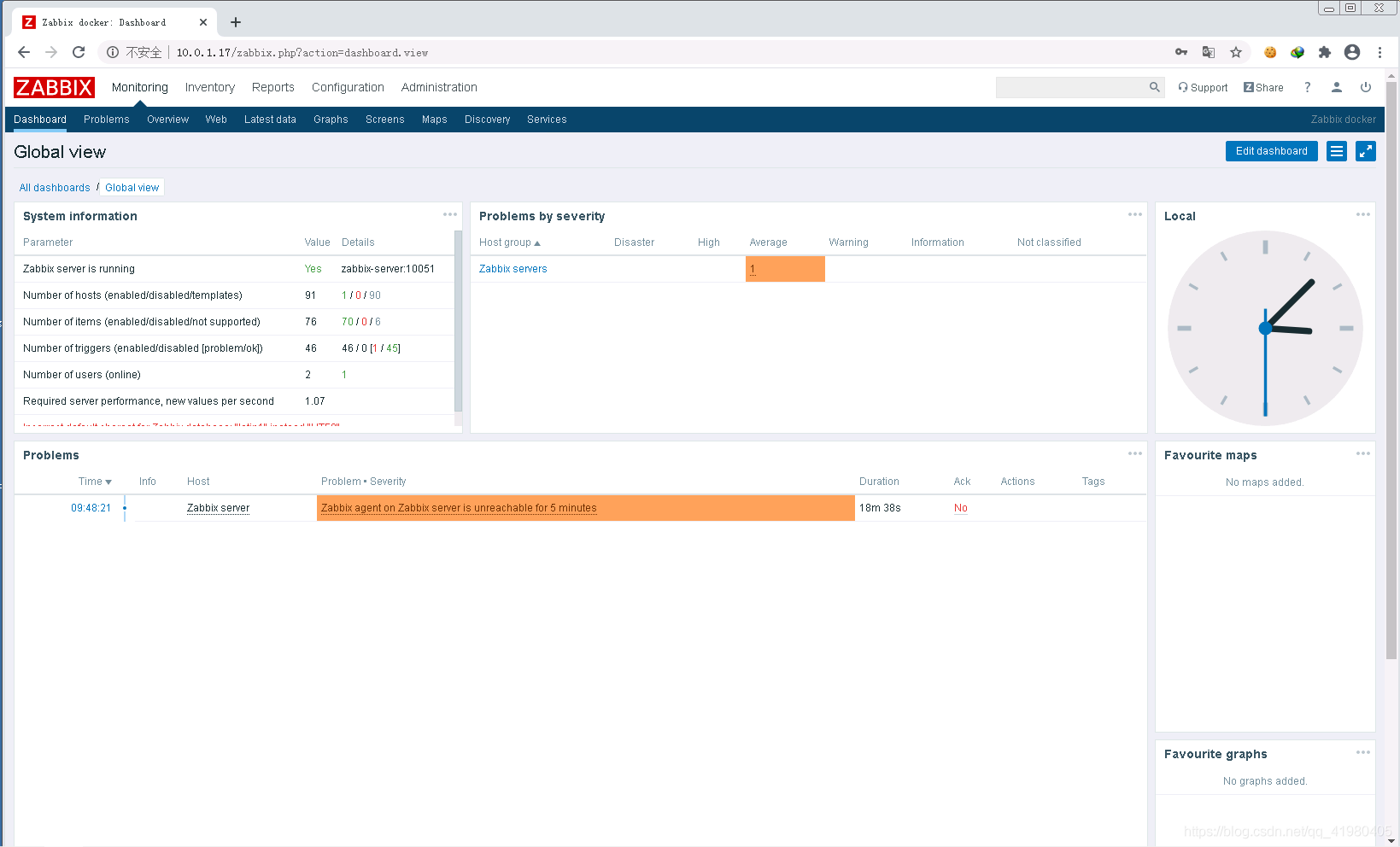Sort problems by the Time column
The height and width of the screenshot is (847, 1400).
click(95, 482)
